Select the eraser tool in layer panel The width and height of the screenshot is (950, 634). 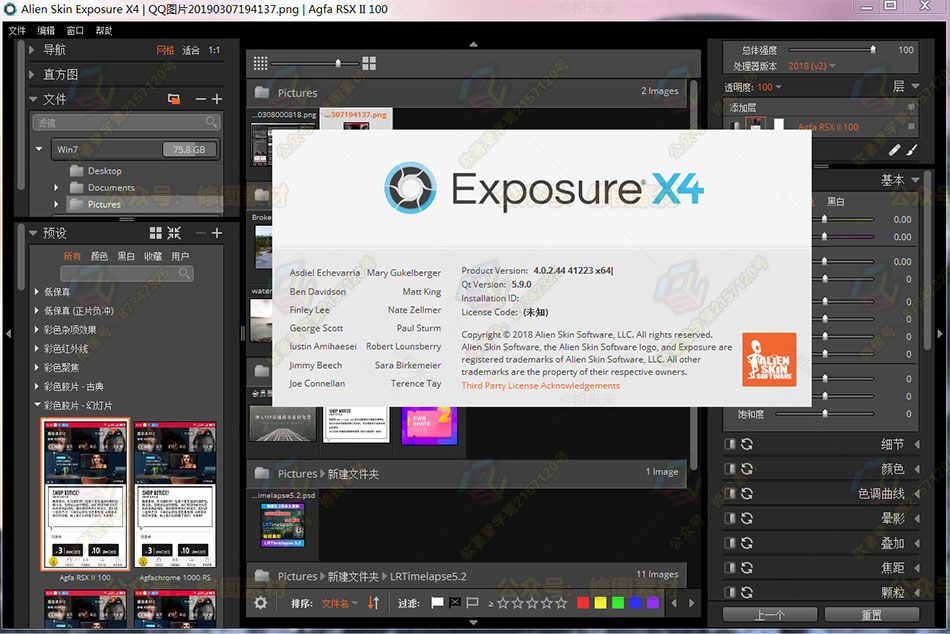click(894, 150)
